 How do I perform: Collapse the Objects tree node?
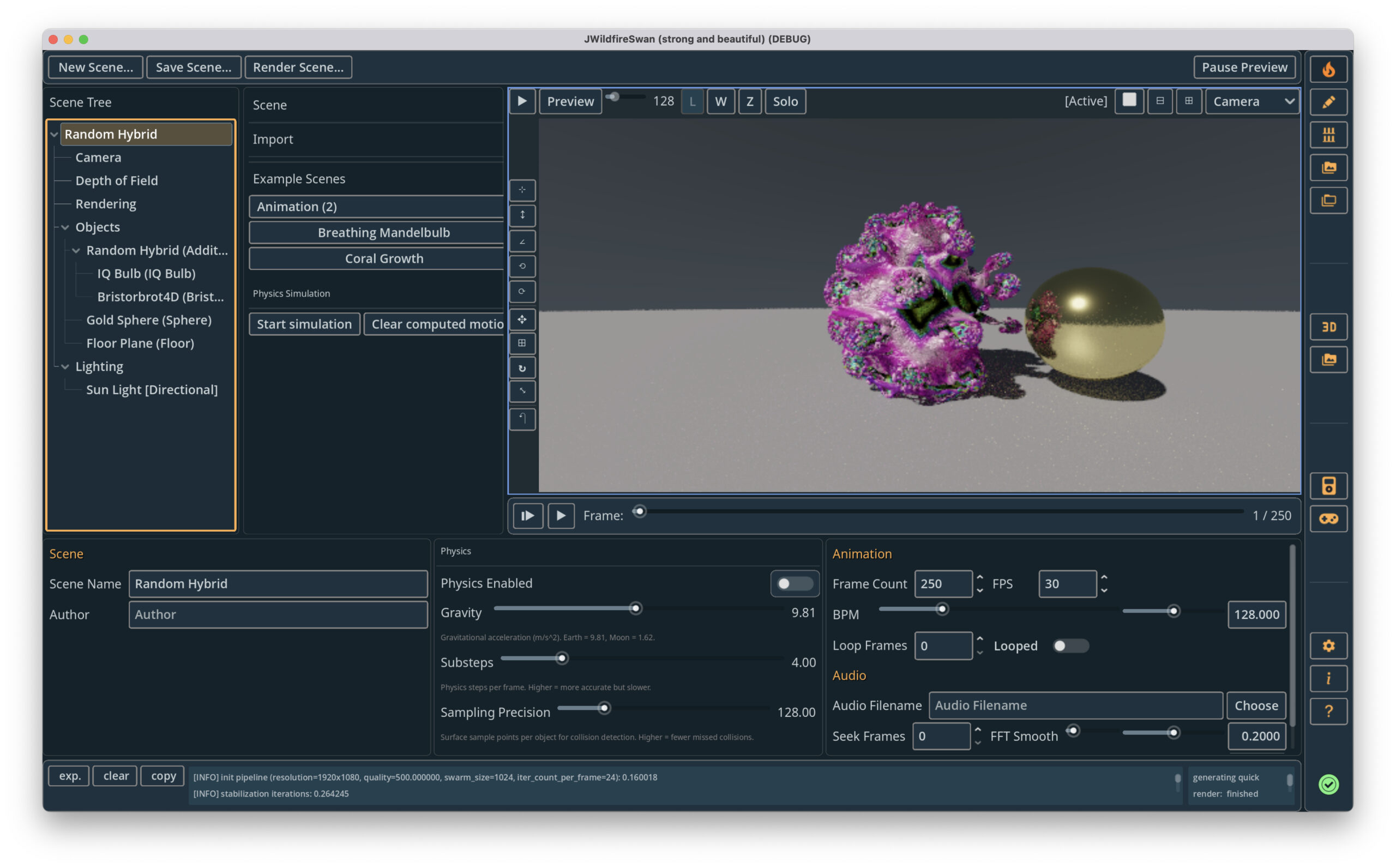tap(65, 227)
